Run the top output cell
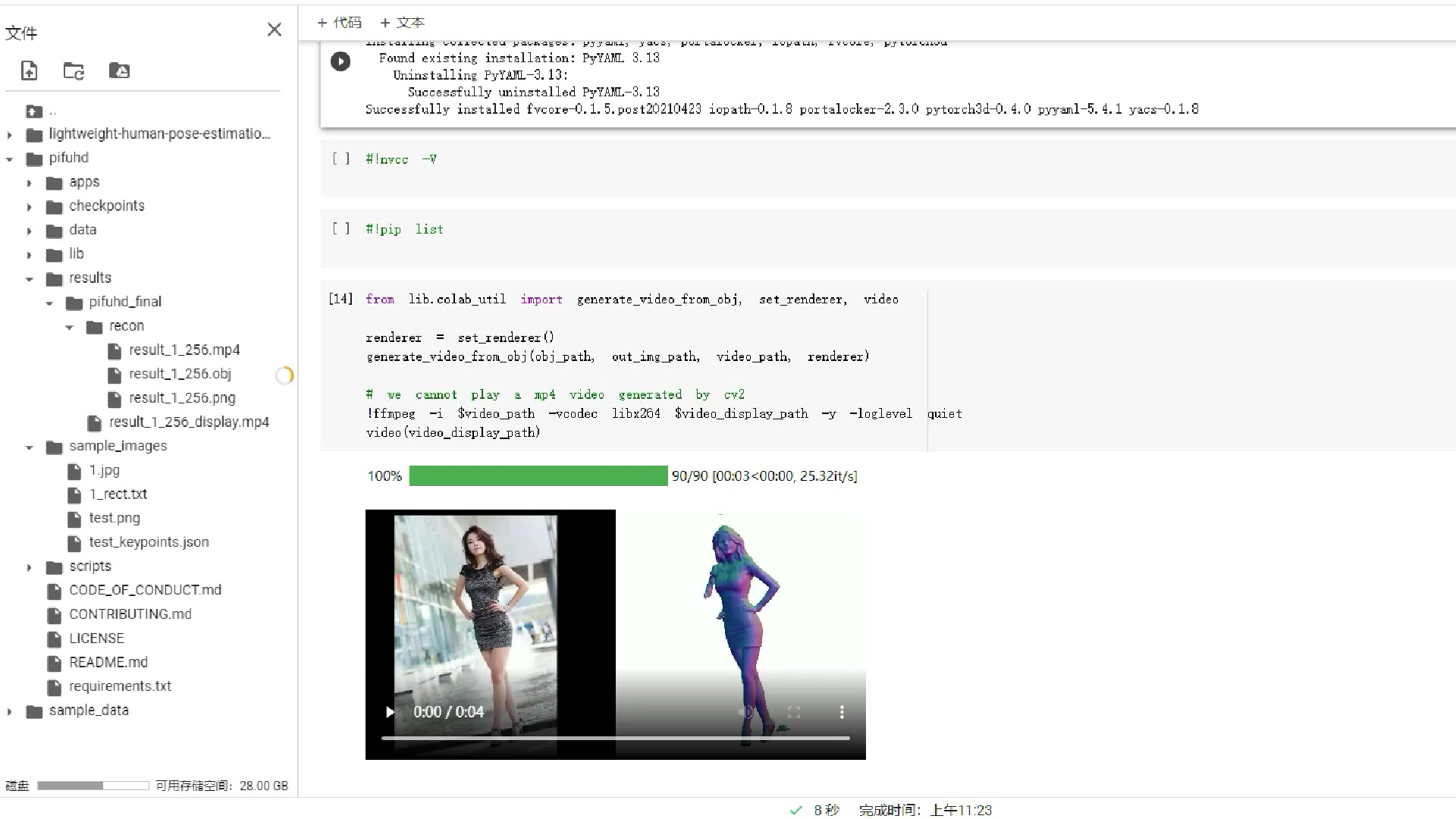Image resolution: width=1456 pixels, height=819 pixels. [x=340, y=61]
